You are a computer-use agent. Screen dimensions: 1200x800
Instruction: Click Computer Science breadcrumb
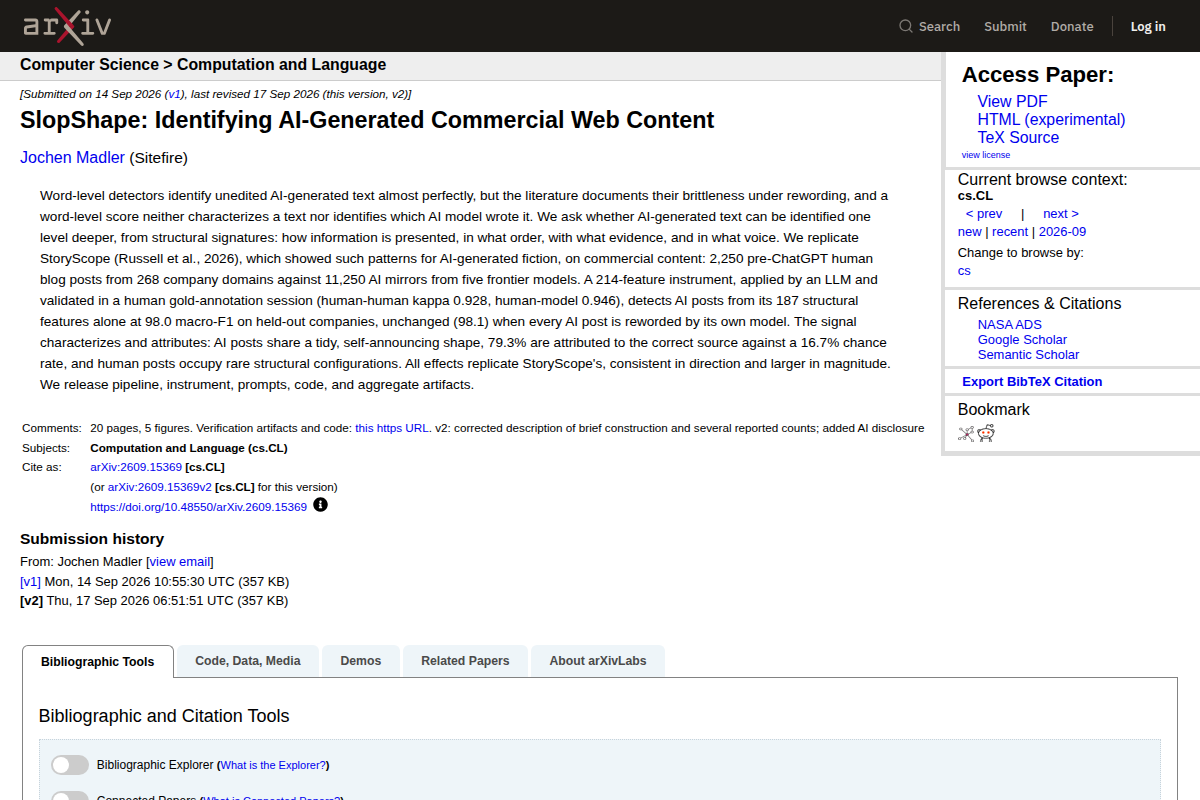point(89,64)
